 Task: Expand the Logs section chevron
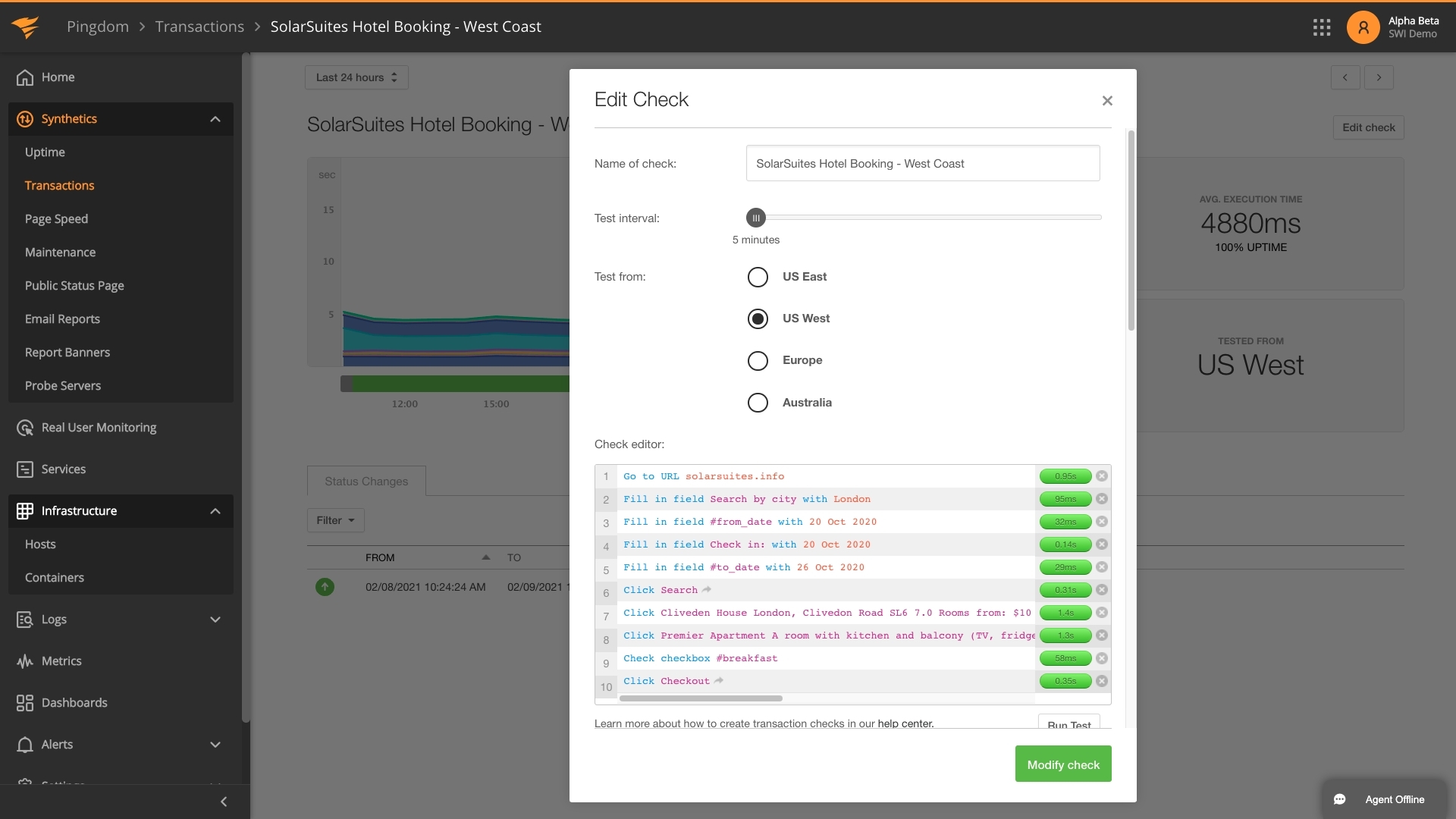(215, 620)
